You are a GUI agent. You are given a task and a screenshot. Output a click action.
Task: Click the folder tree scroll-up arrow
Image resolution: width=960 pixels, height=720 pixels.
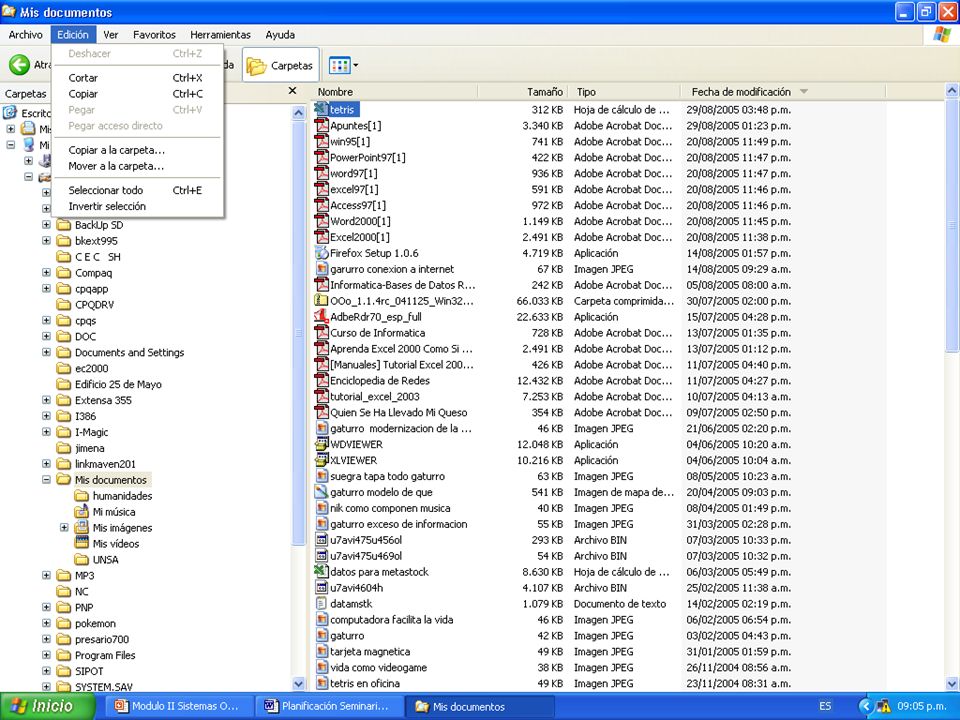coord(298,113)
